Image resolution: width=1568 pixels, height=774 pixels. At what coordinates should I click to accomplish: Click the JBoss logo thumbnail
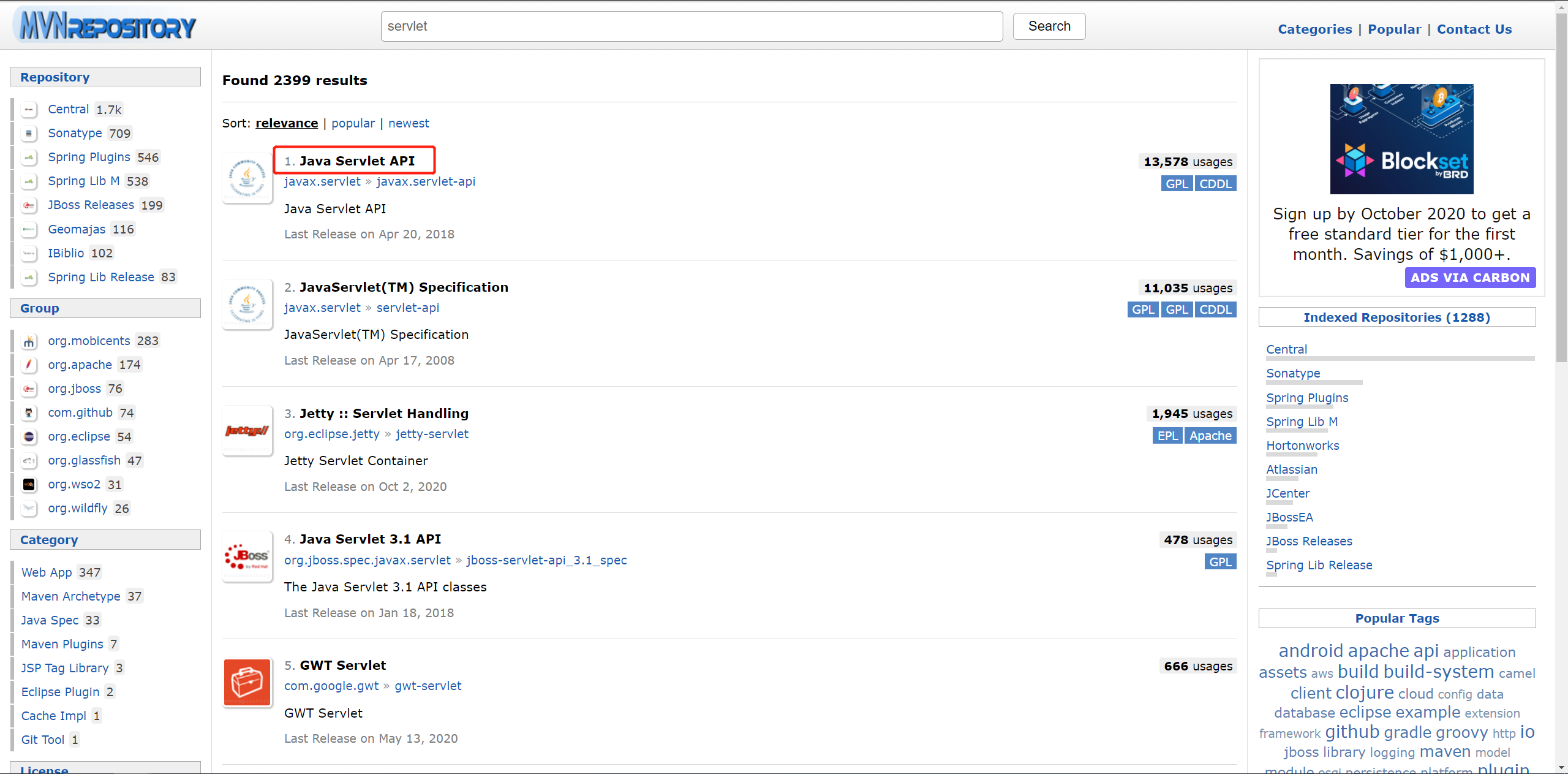tap(247, 557)
